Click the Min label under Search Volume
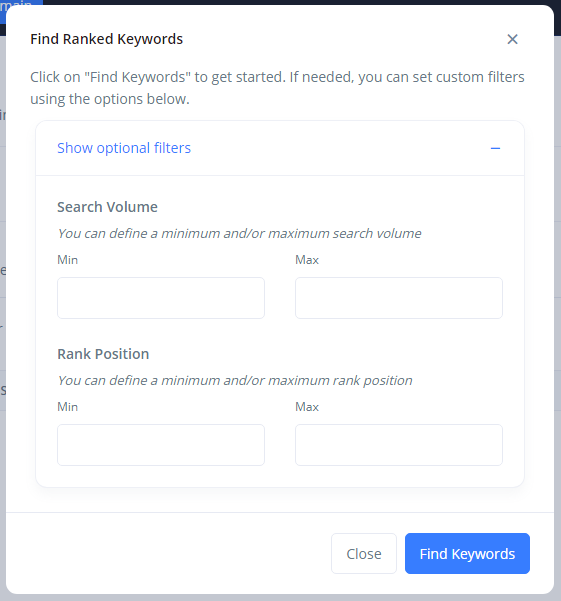Screen dimensions: 561x601 pos(67,260)
